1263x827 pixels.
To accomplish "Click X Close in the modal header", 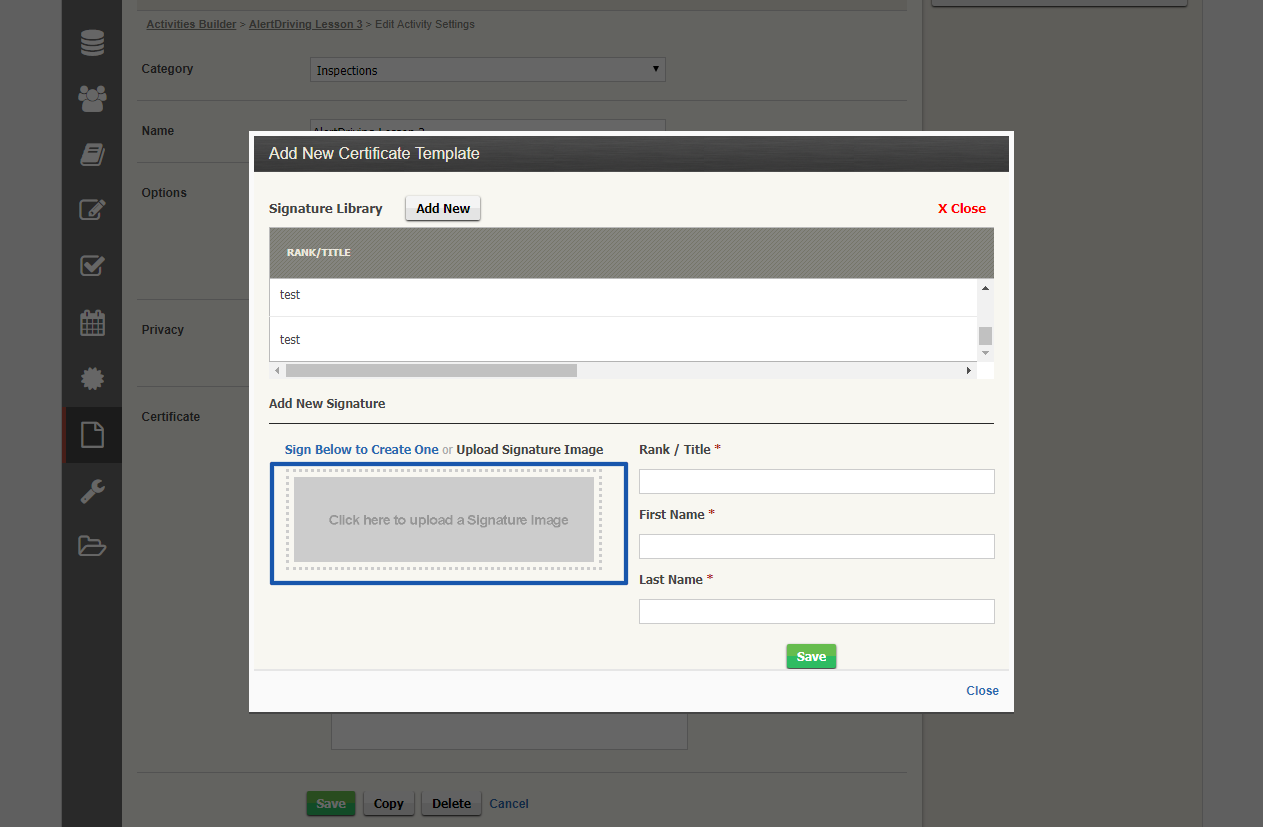I will (x=961, y=208).
